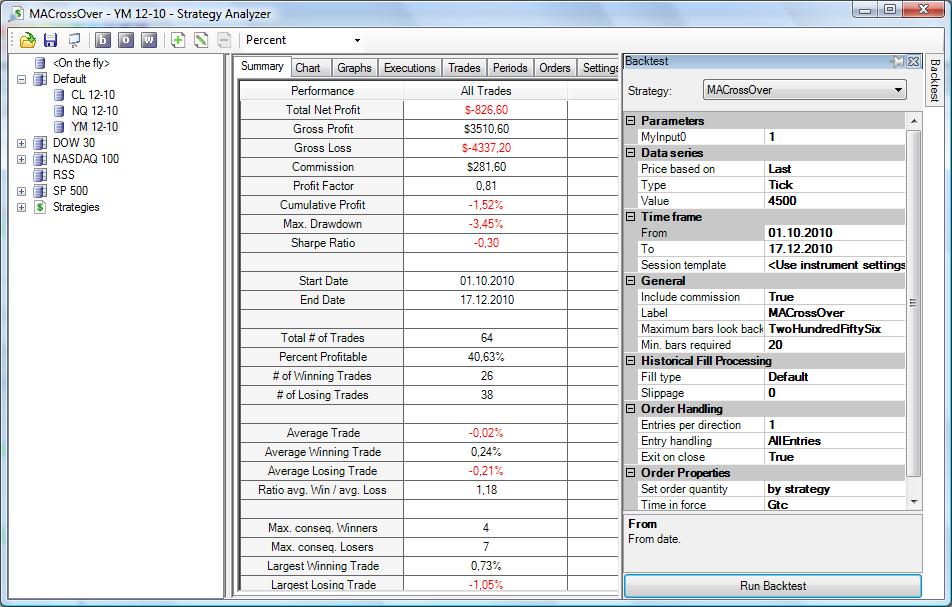952x607 pixels.
Task: Click the green plus add icon
Action: click(178, 40)
